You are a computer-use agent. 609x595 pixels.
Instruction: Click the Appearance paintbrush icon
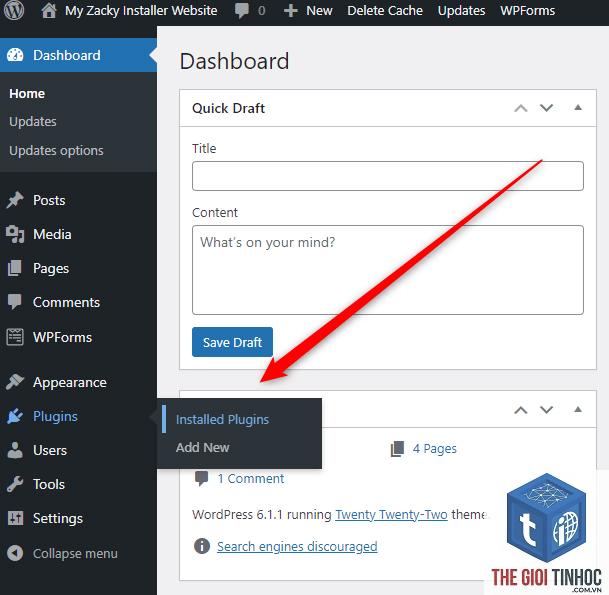click(x=15, y=382)
